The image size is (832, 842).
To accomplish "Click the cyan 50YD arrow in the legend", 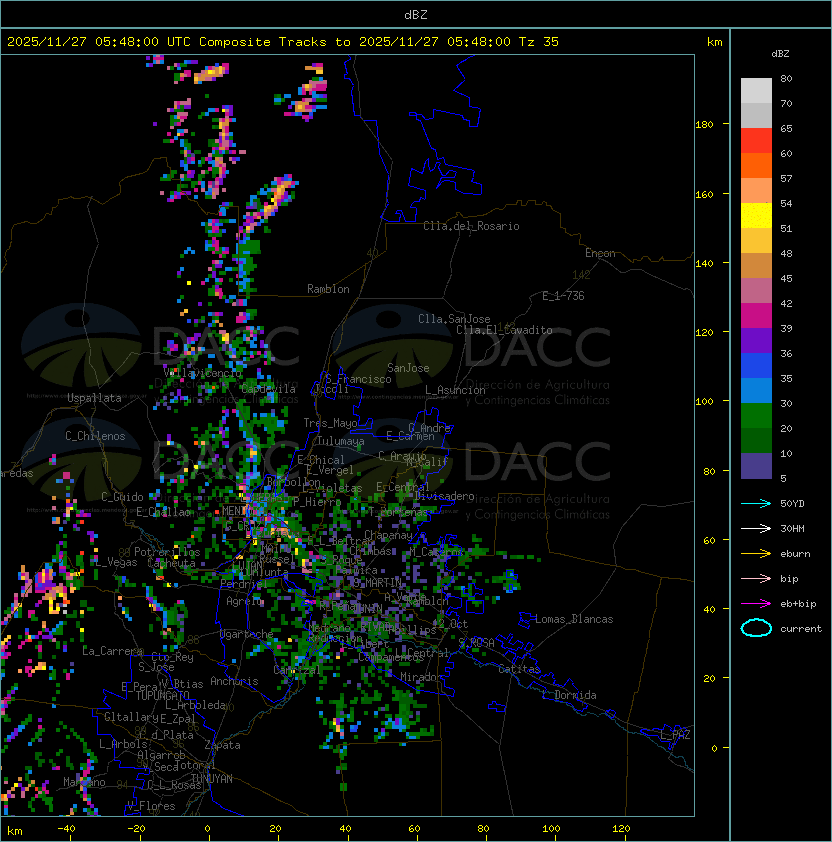I will coord(756,504).
